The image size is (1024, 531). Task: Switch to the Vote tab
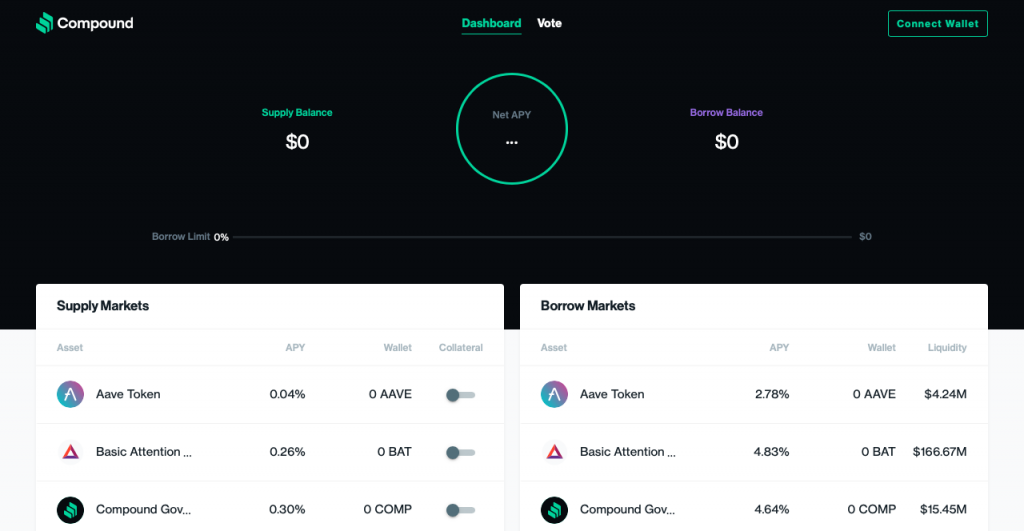549,24
